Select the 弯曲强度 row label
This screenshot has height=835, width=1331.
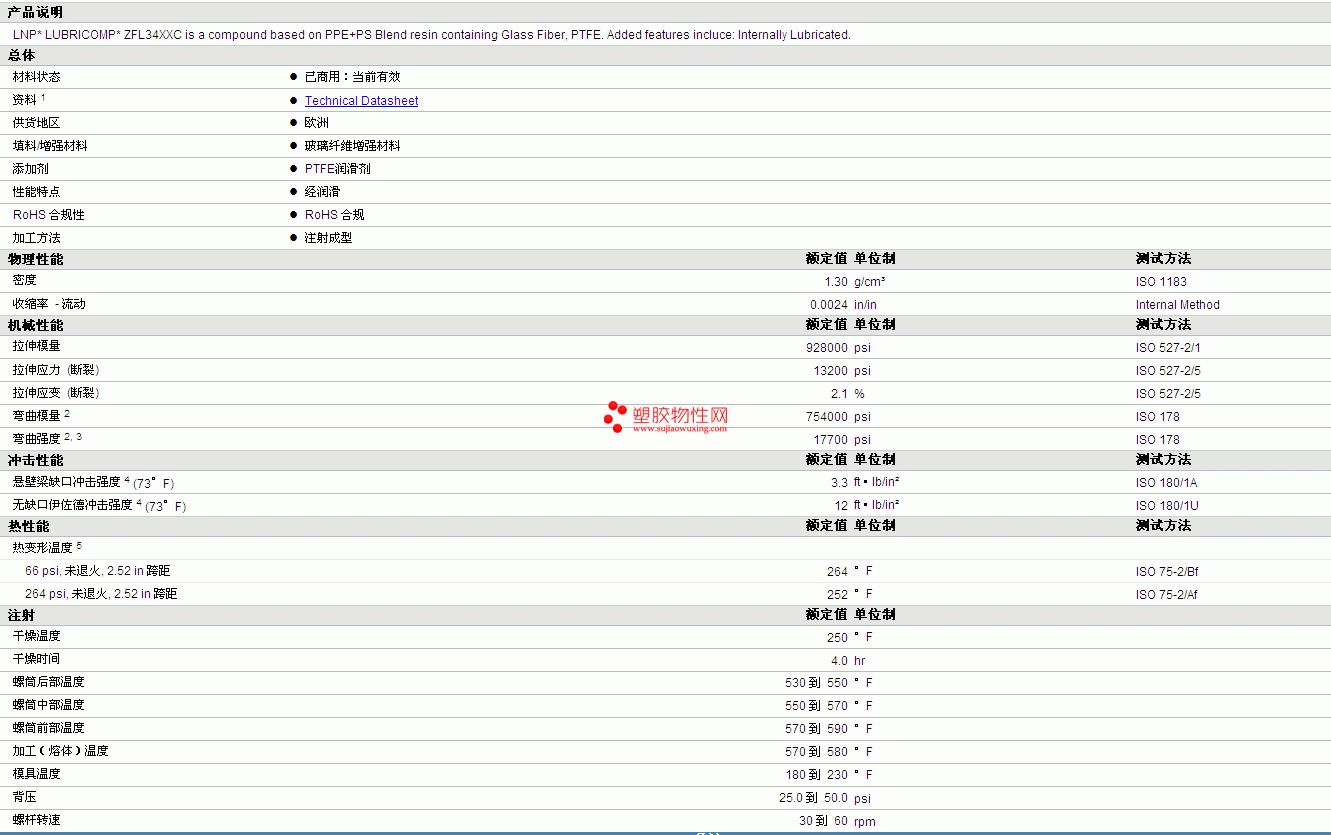[36, 439]
